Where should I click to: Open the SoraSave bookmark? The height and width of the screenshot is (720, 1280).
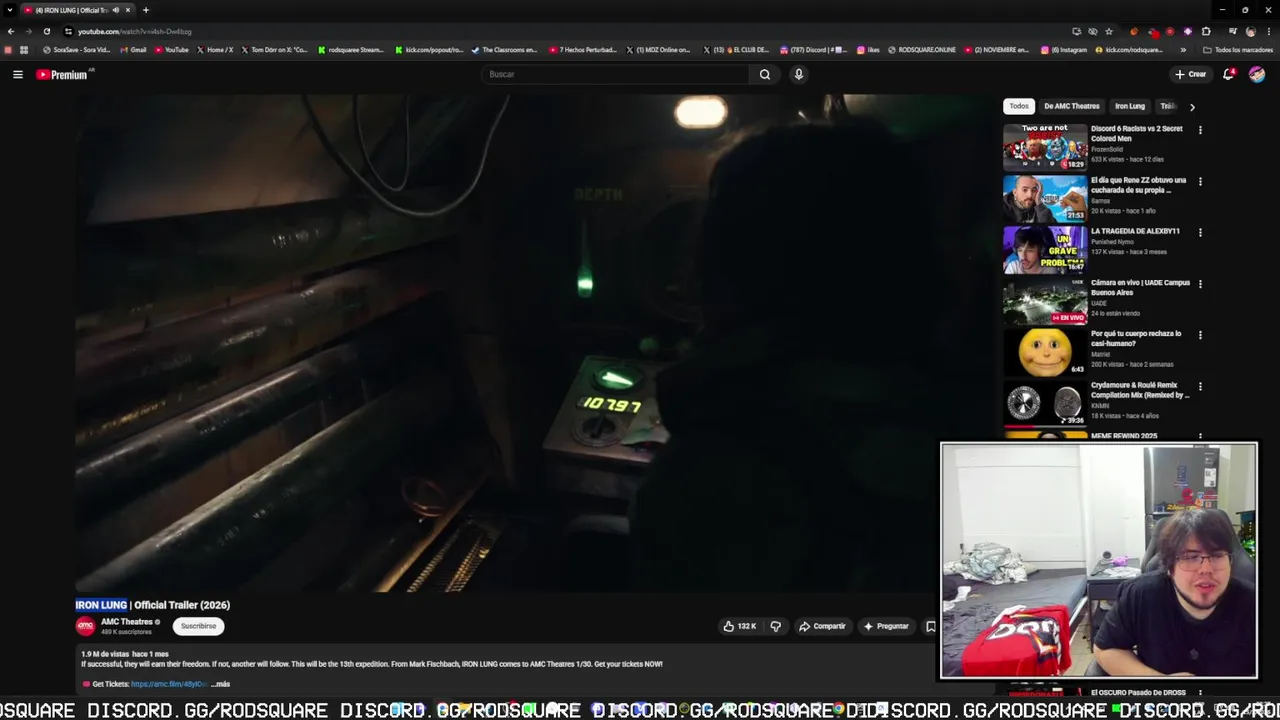[x=76, y=49]
